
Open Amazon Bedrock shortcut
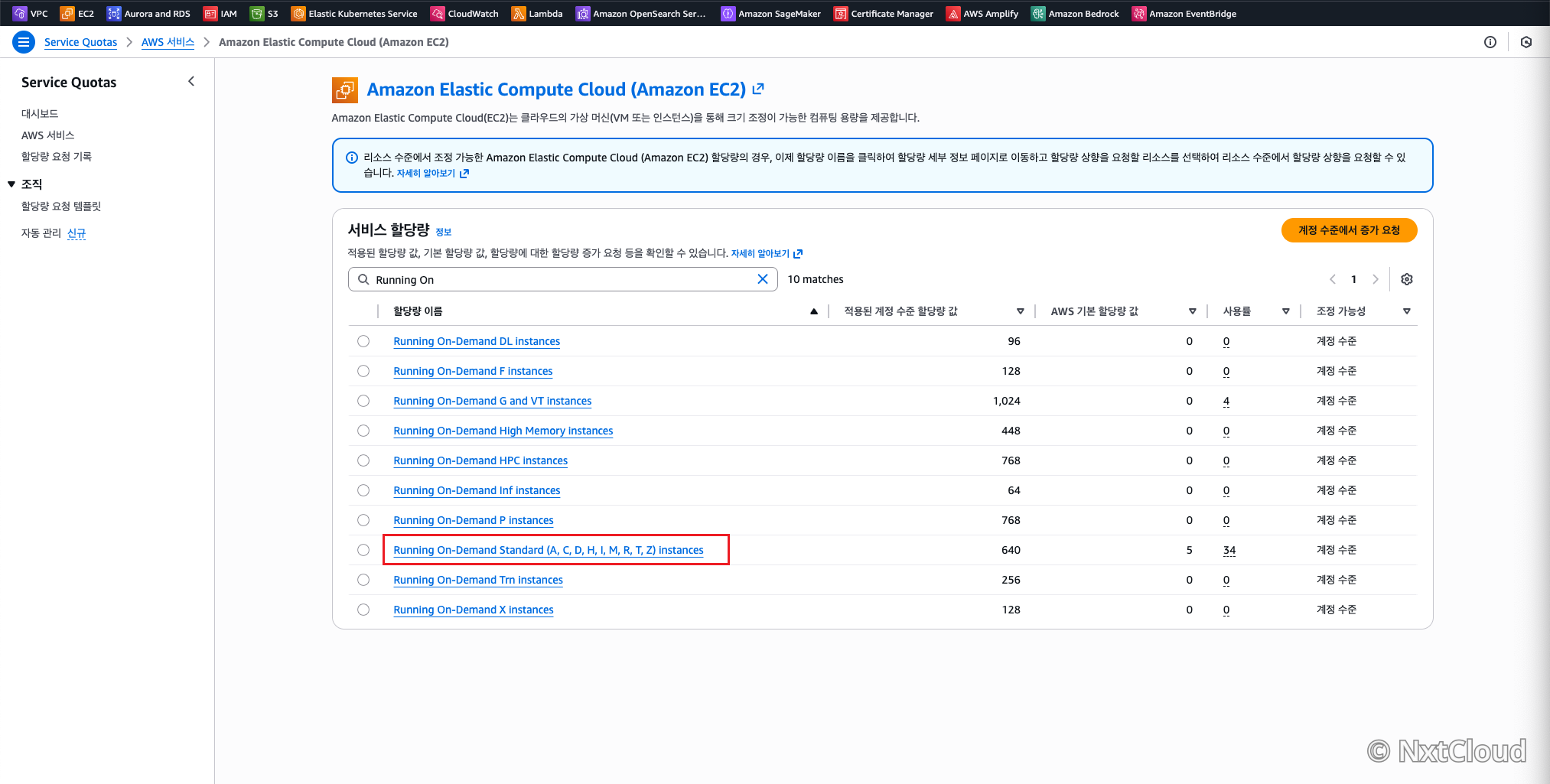tap(1075, 13)
